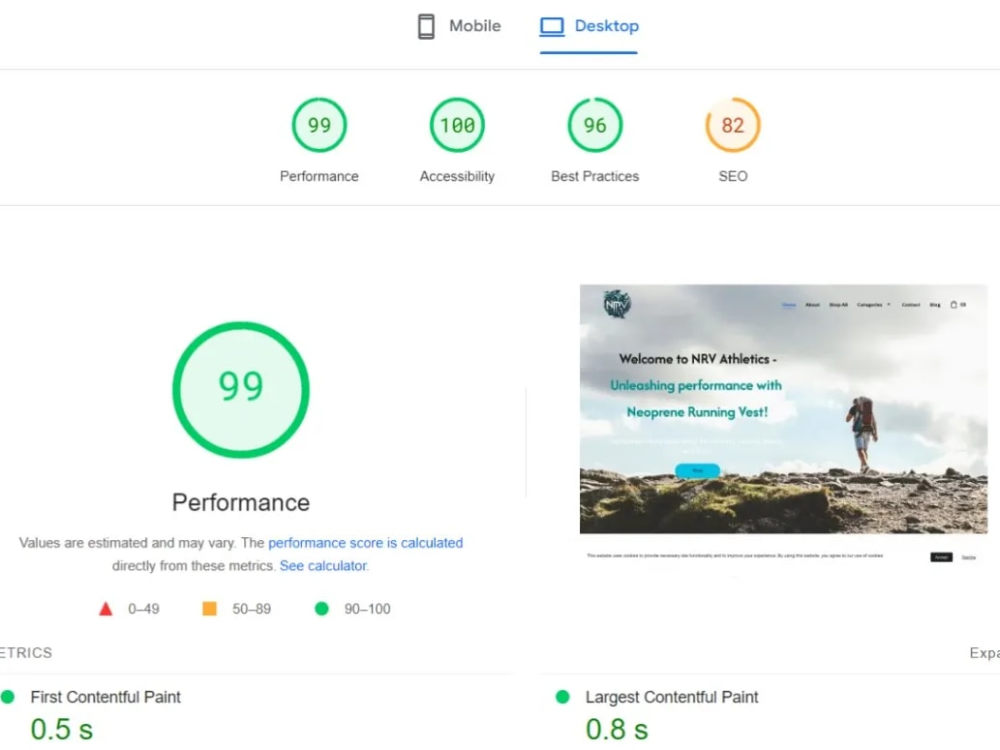Click the Accessibility category label
Viewport: 1000px width, 750px height.
[x=457, y=176]
